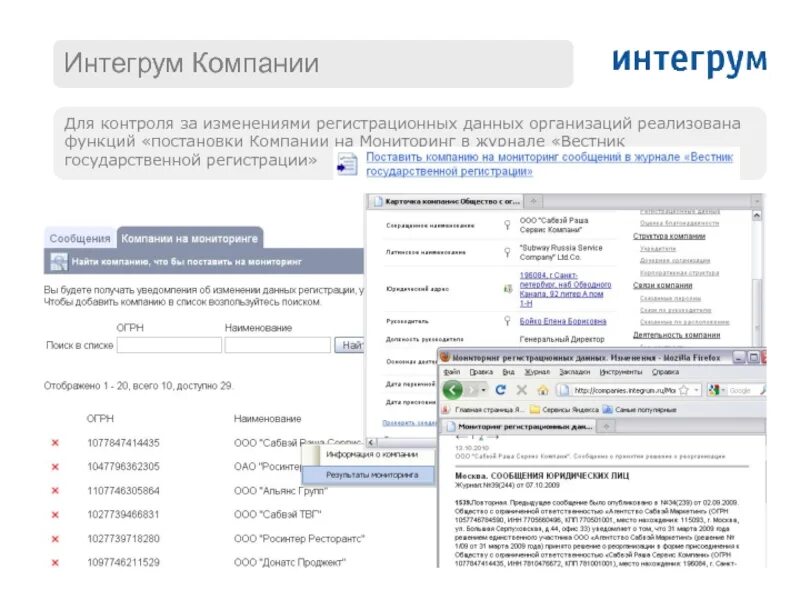Click horizontal scrollbar left arrow in company card
The width and height of the screenshot is (800, 600).
point(371,442)
